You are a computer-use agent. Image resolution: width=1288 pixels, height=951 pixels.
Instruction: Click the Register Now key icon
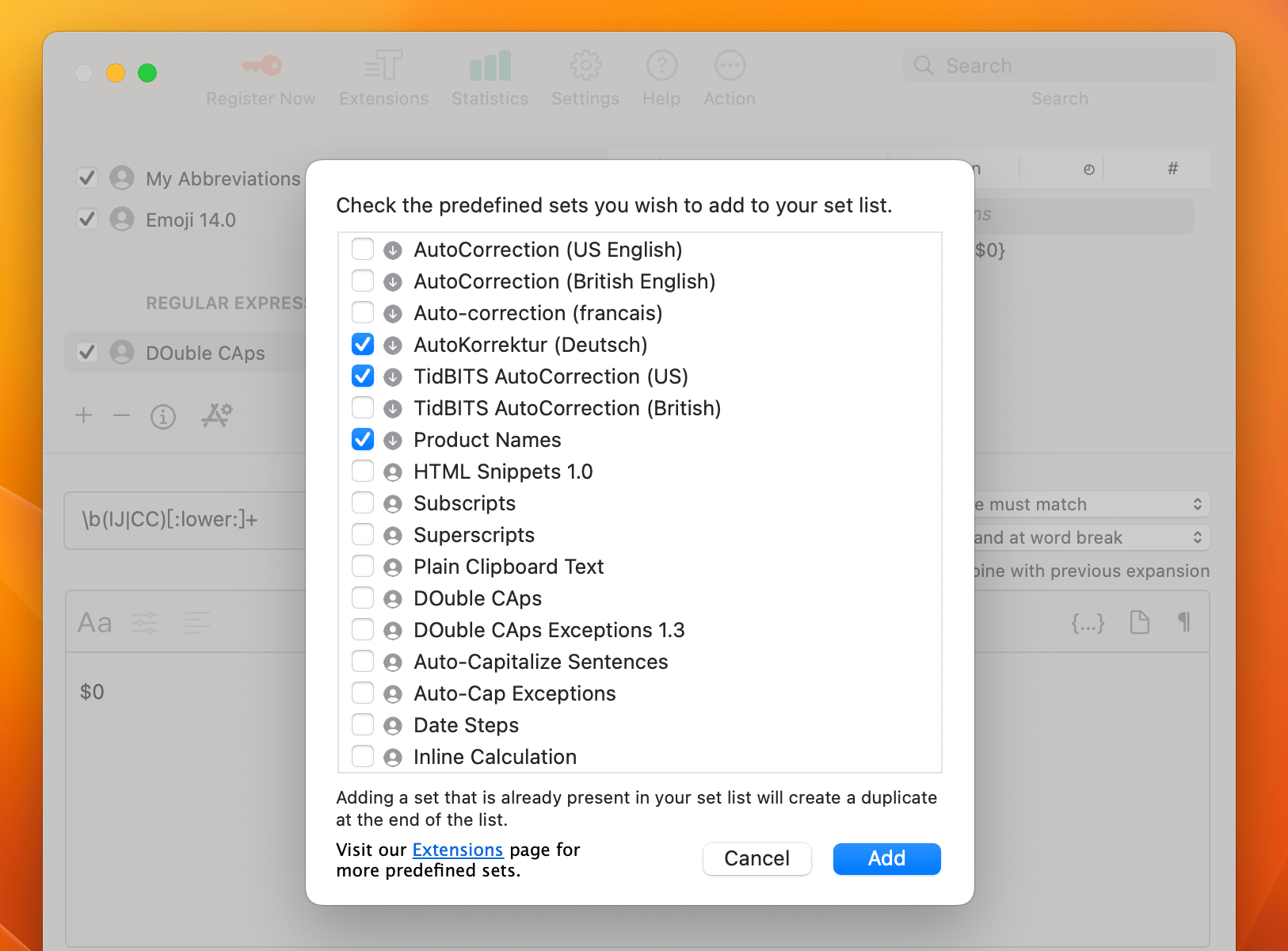point(261,66)
